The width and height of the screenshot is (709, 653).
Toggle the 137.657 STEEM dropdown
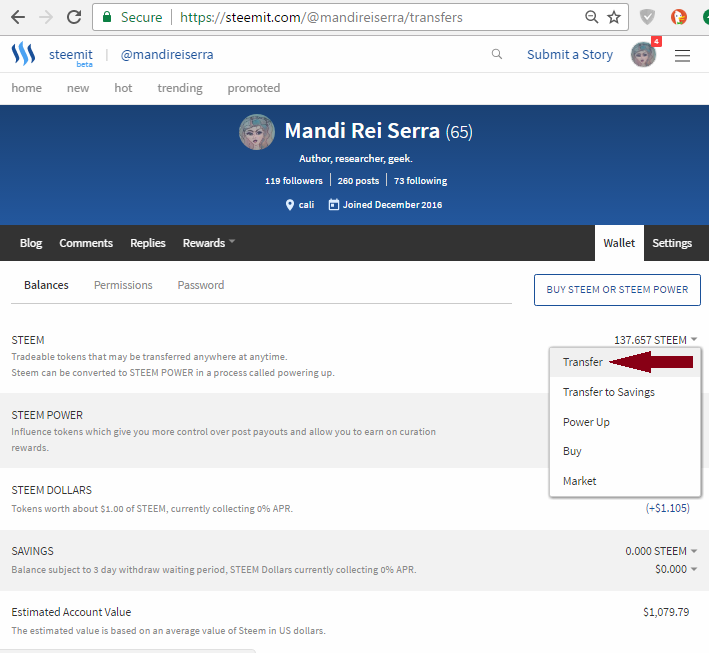pyautogui.click(x=655, y=340)
